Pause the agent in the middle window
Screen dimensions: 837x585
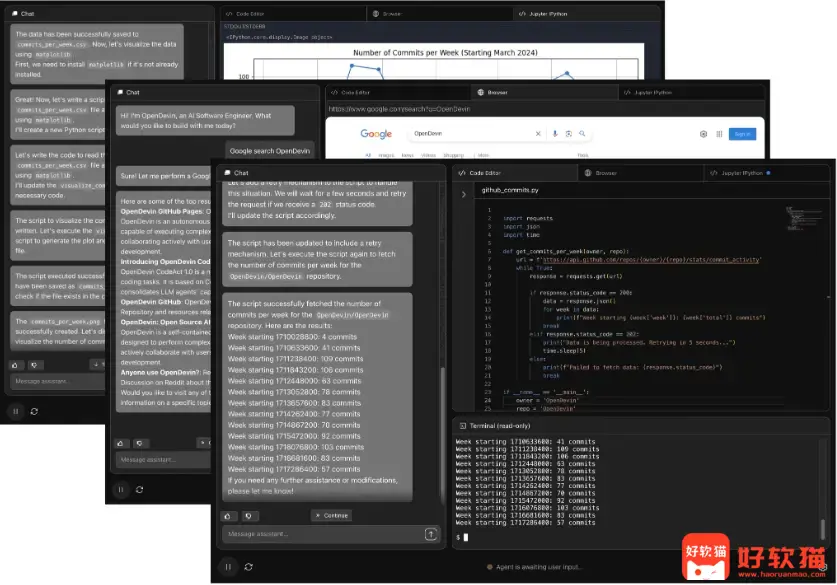click(x=121, y=489)
